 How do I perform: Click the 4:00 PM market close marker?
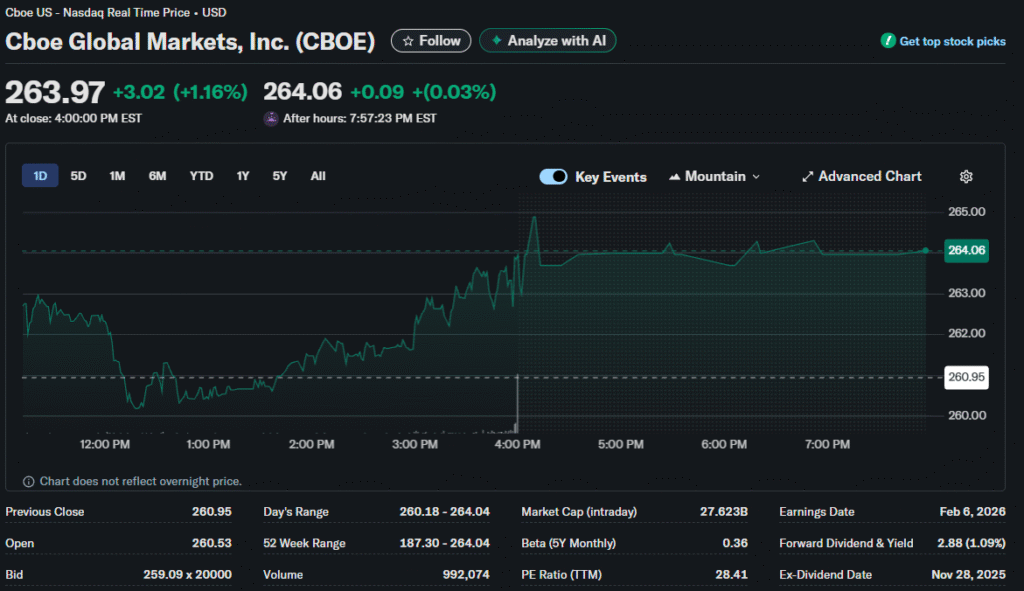click(x=517, y=400)
